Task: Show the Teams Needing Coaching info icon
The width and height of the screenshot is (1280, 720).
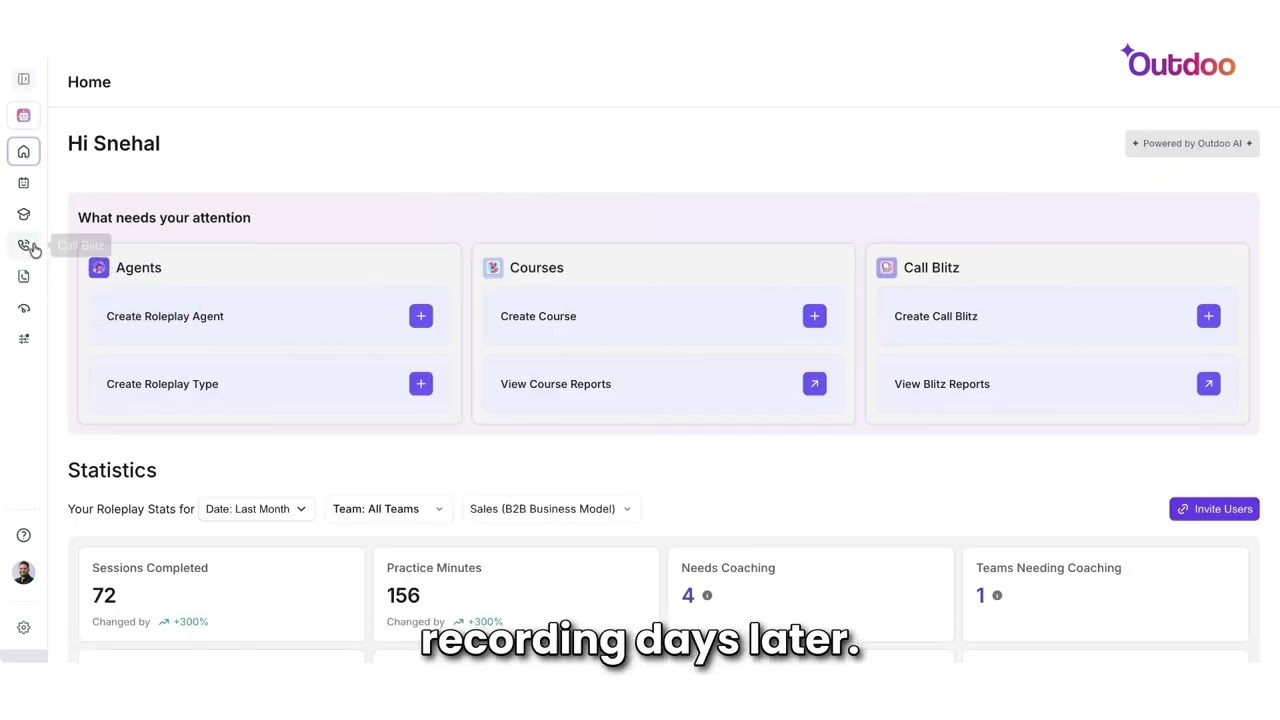Action: (997, 596)
